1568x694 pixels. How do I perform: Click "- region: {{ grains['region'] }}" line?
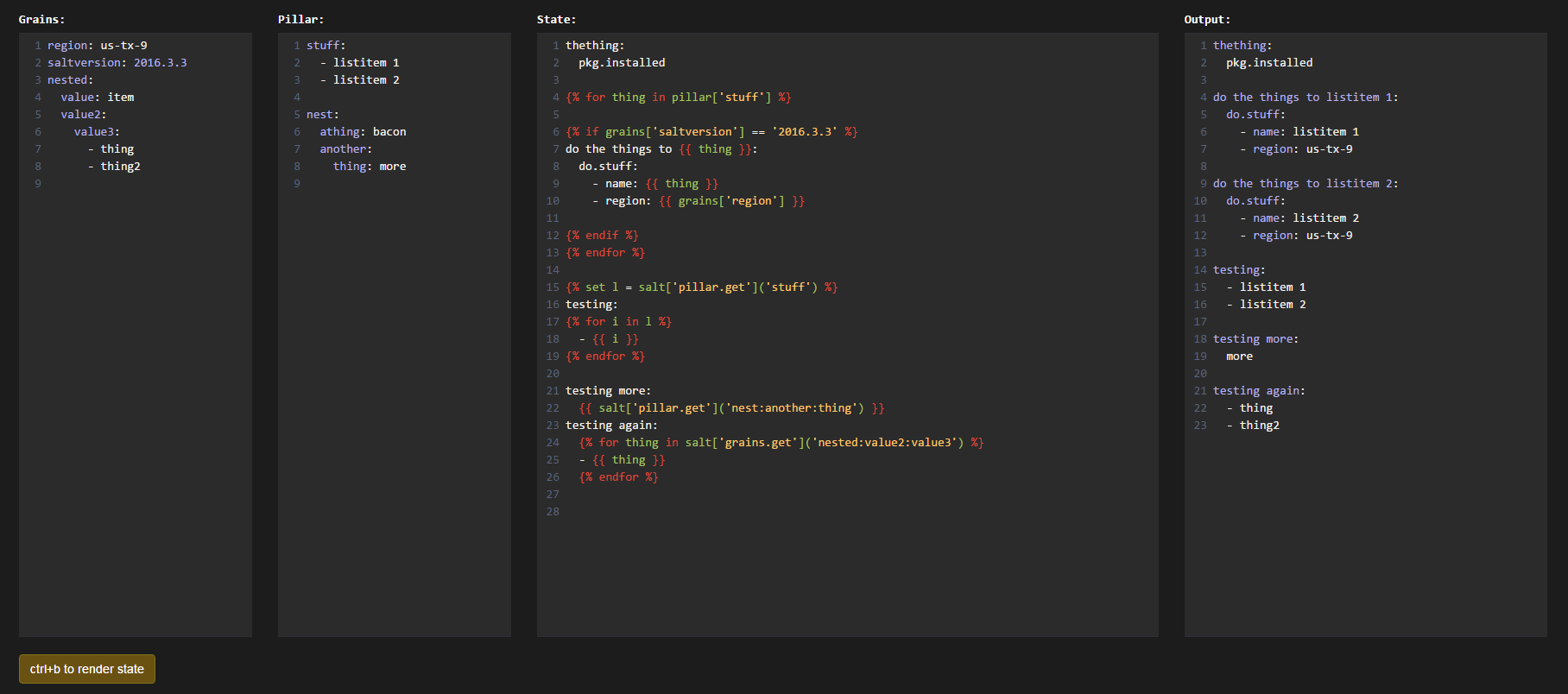(699, 201)
